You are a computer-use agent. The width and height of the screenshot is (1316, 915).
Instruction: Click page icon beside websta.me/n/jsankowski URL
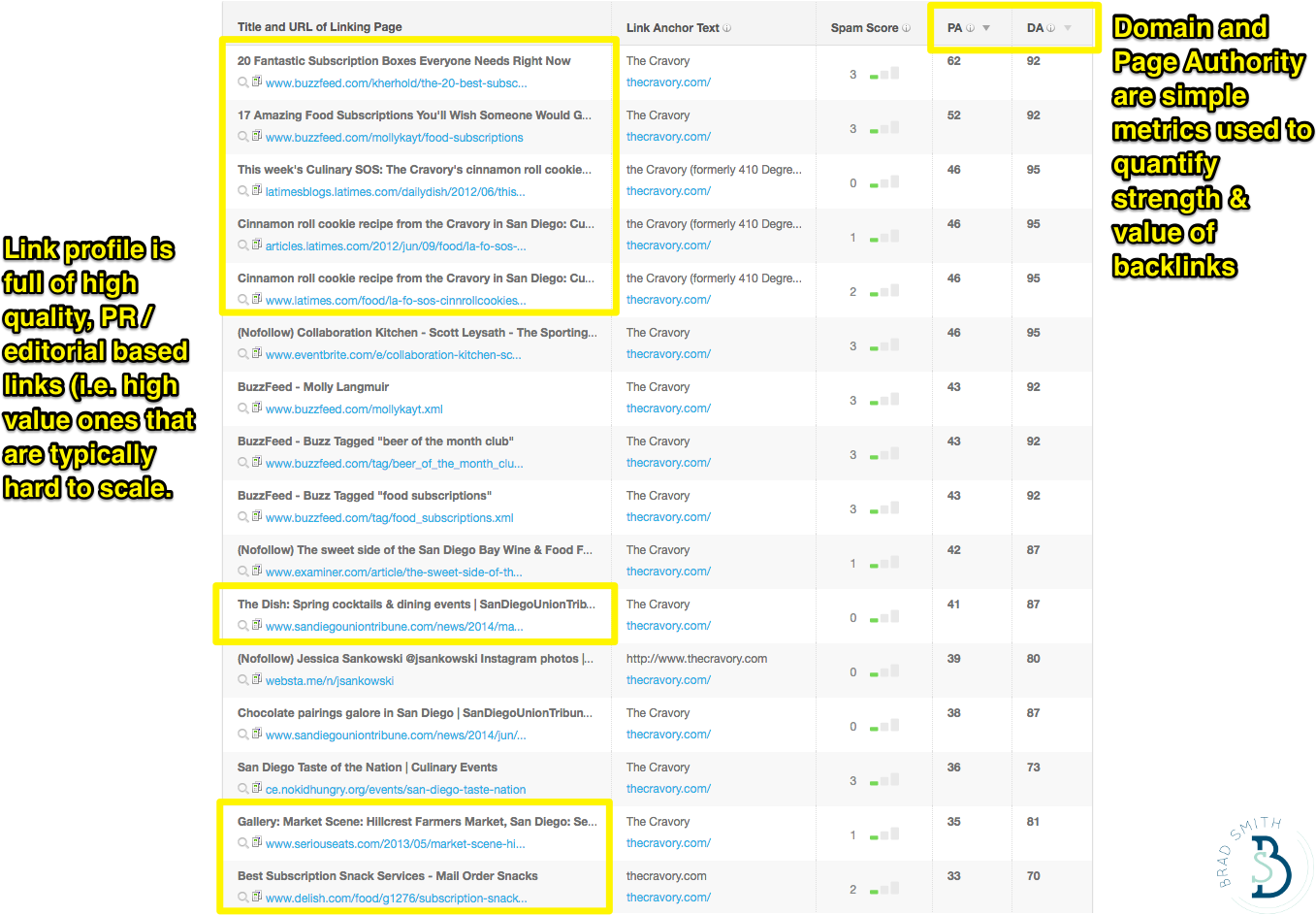tap(257, 679)
